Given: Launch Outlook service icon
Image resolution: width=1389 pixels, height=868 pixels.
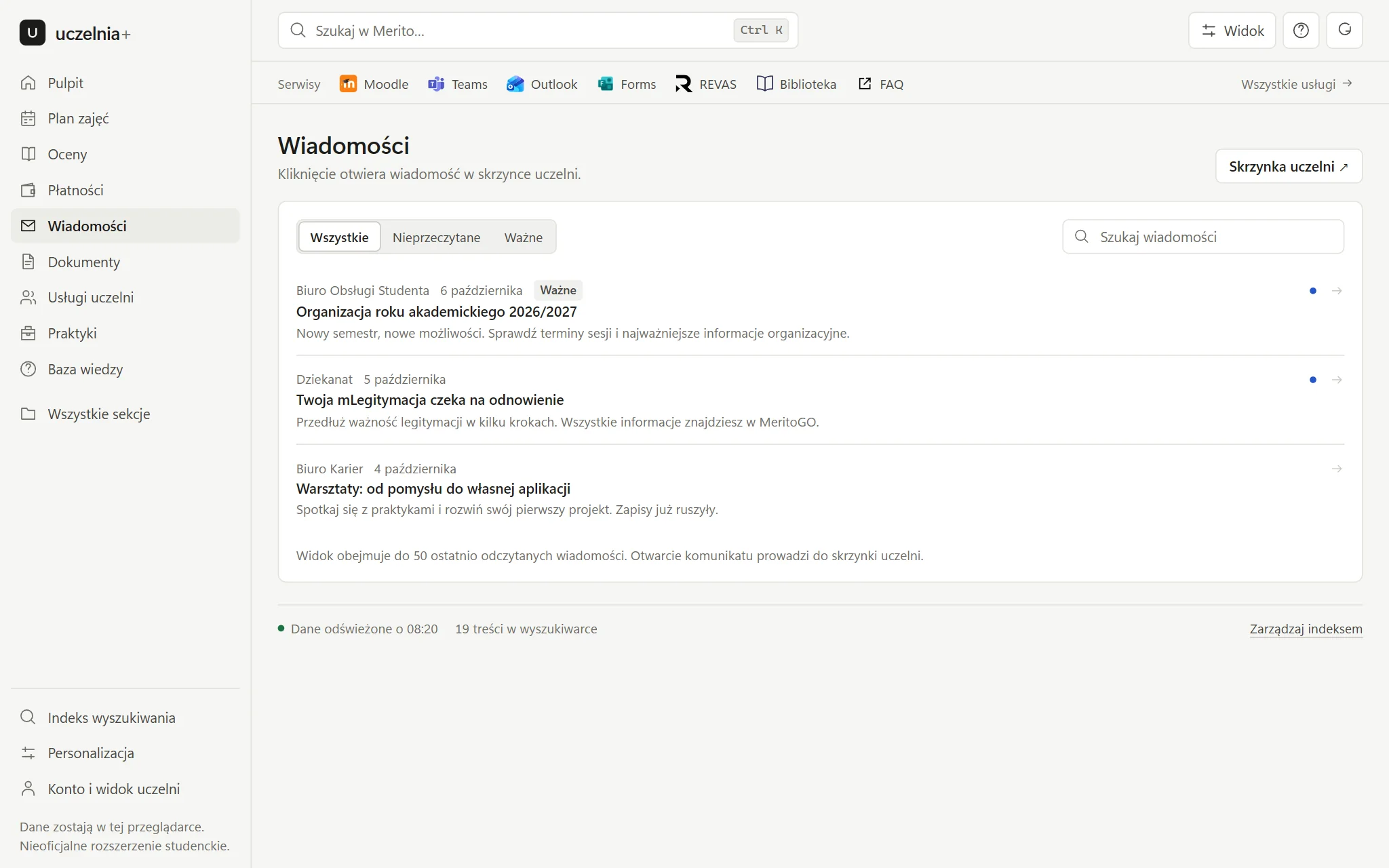Looking at the screenshot, I should 515,83.
